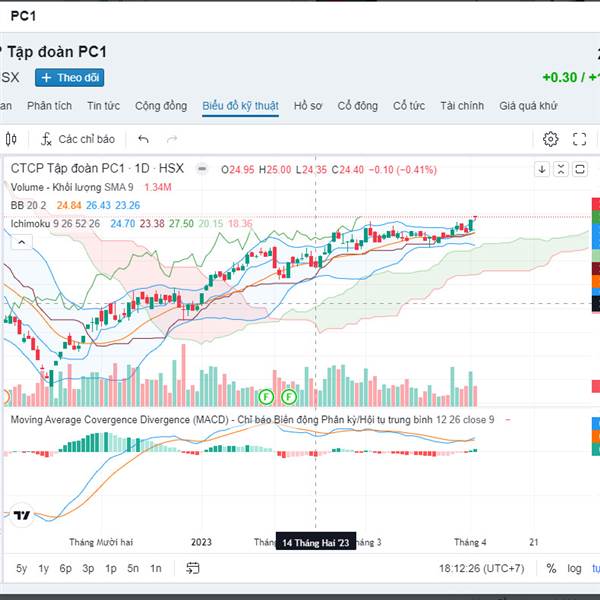Select the Volume - Khối lượng SMA 9 legend

point(72,187)
